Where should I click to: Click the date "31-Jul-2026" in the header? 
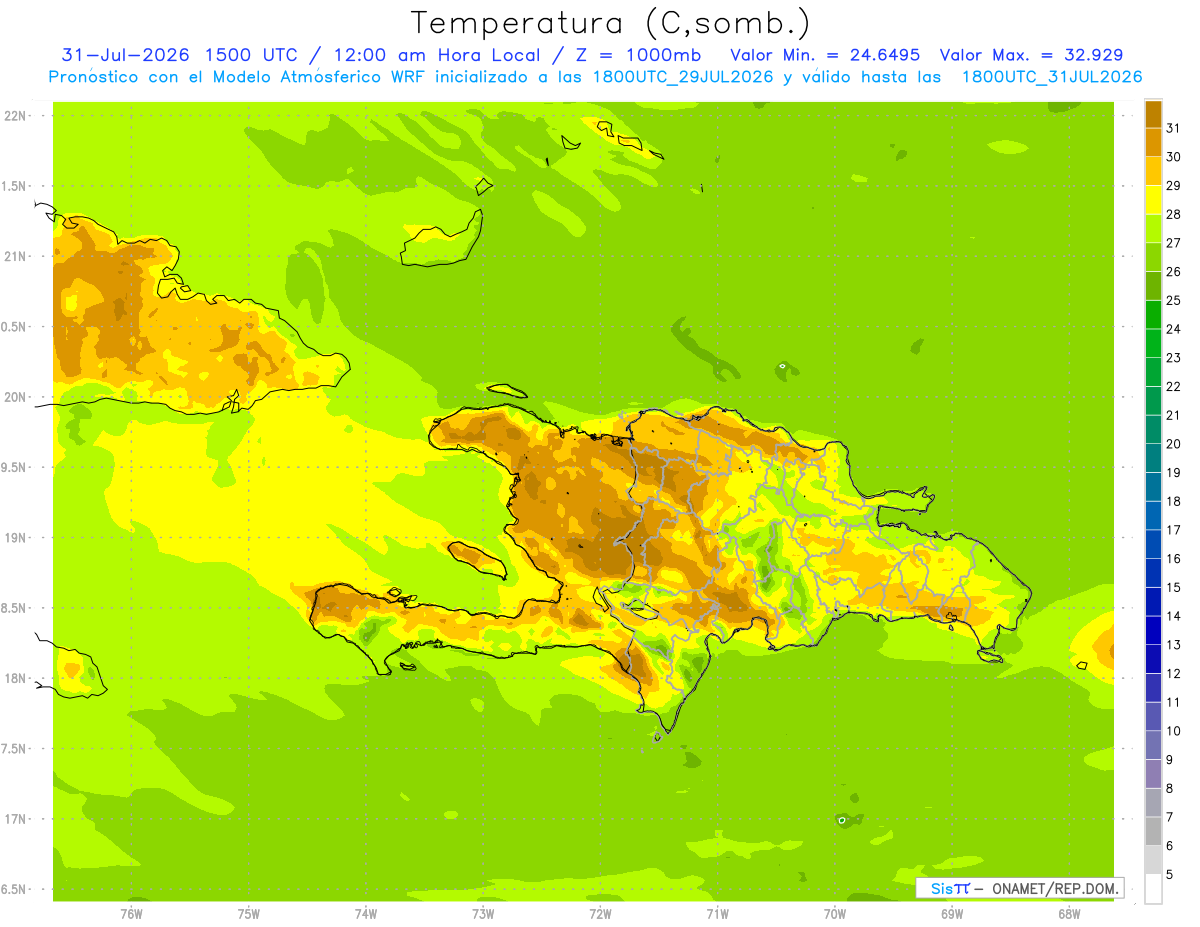pyautogui.click(x=126, y=55)
